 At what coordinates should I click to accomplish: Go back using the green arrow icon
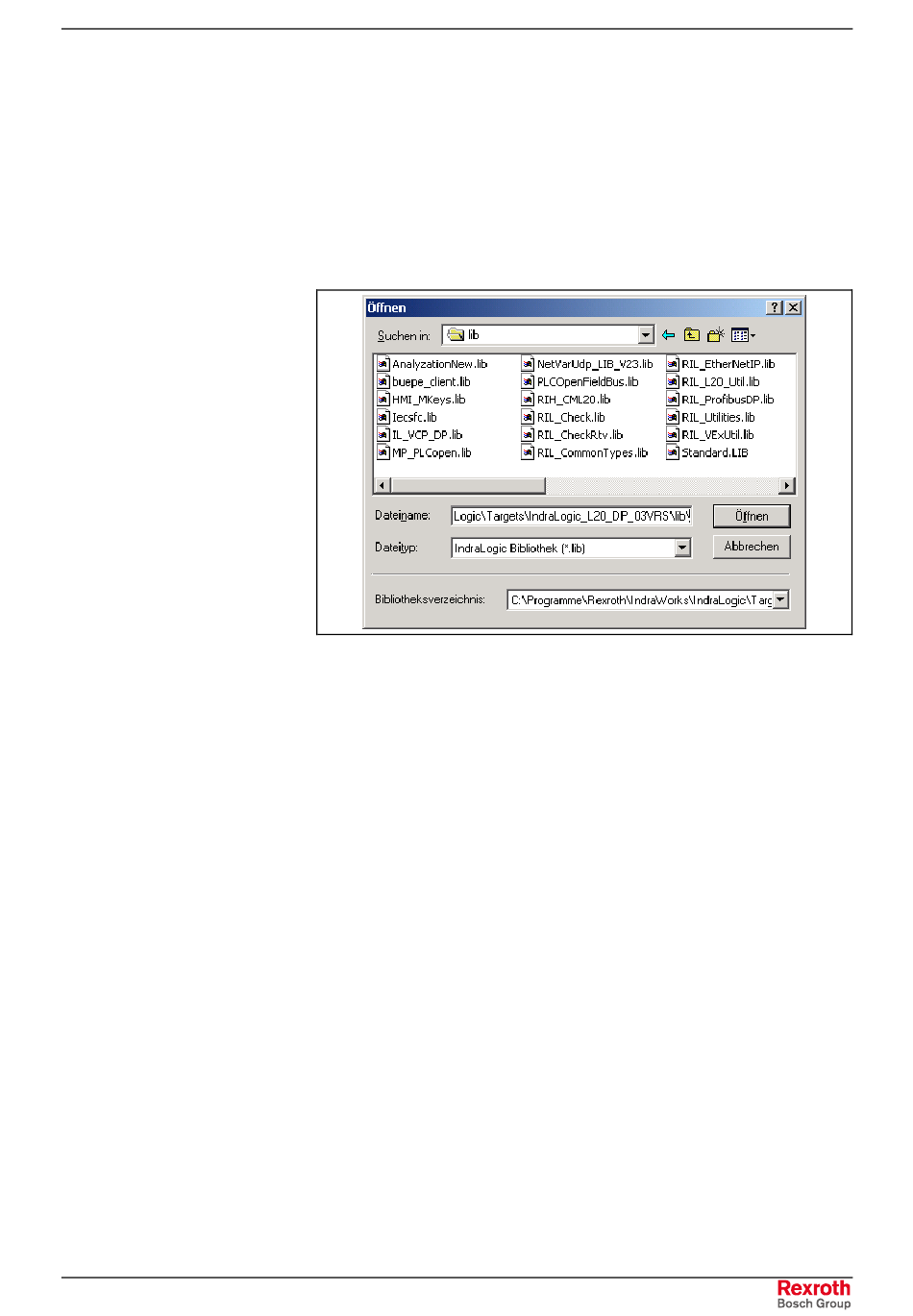coord(668,335)
